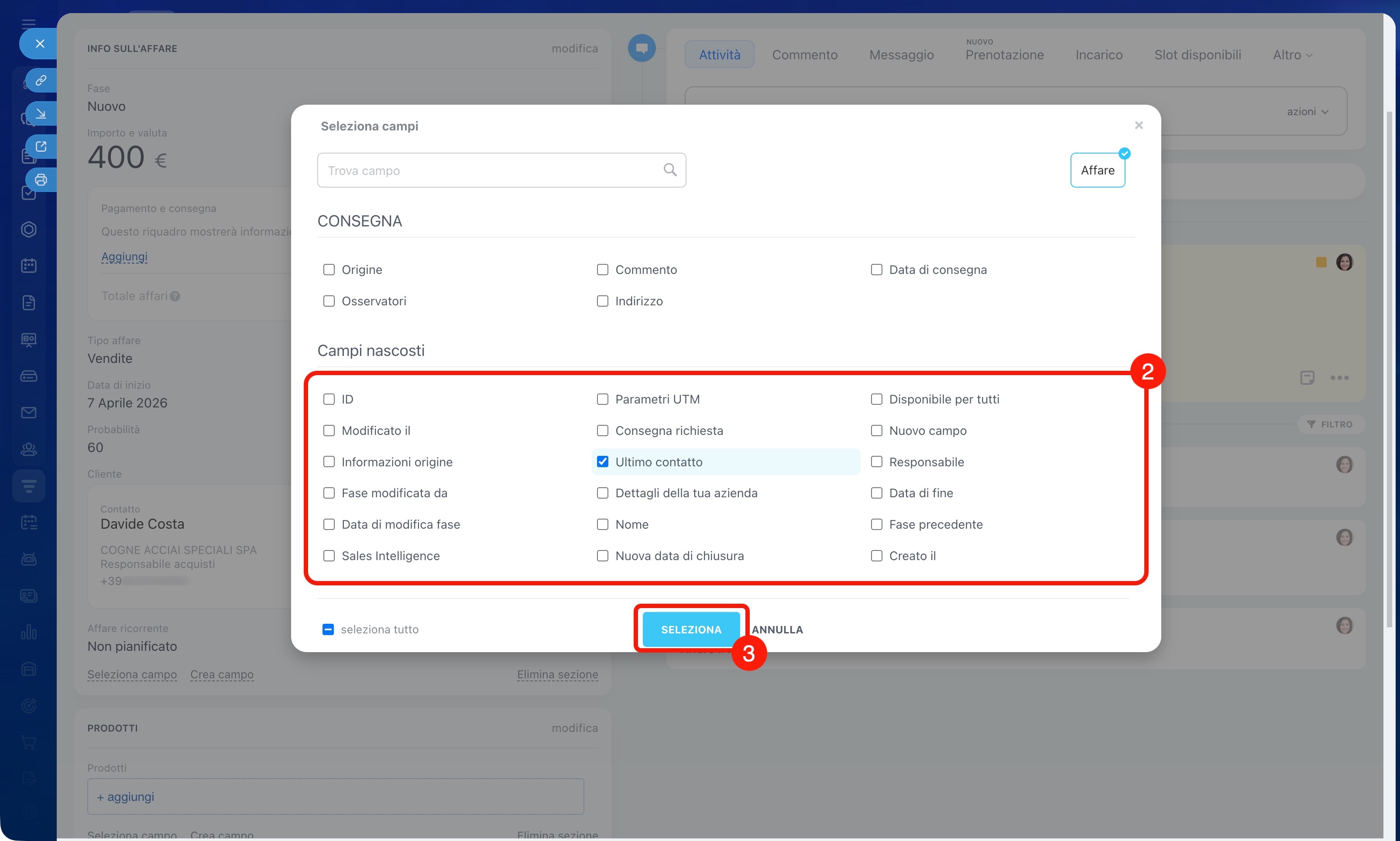Click the Trova campo search field
This screenshot has height=841, width=1400.
487,171
